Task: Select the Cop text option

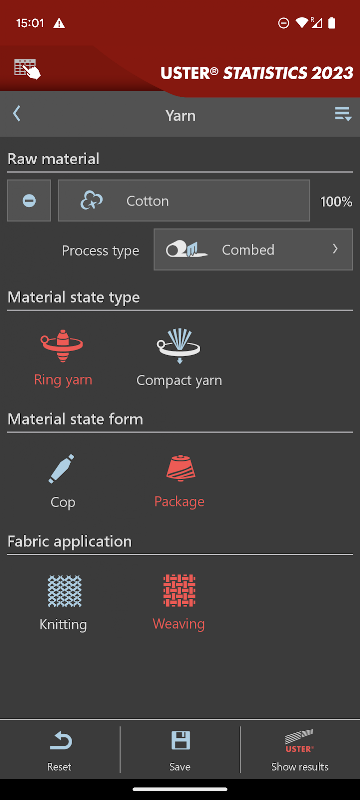Action: [63, 502]
